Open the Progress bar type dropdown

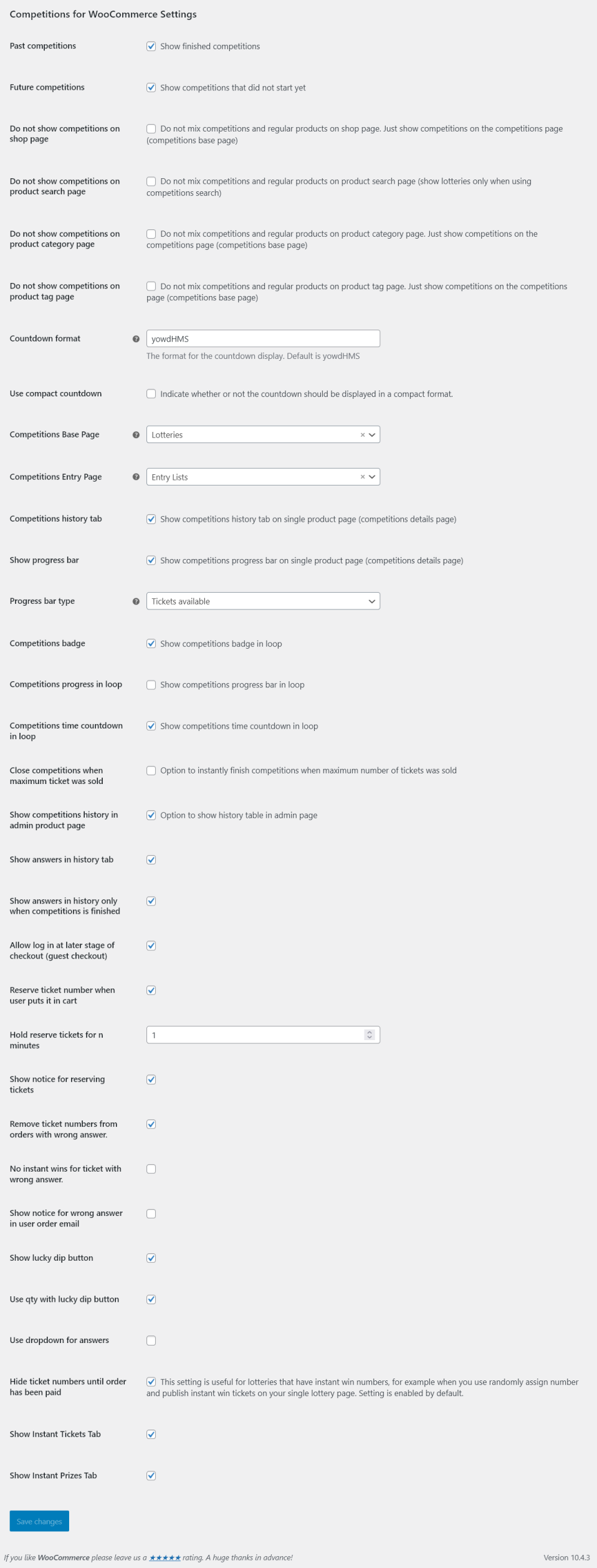[262, 601]
